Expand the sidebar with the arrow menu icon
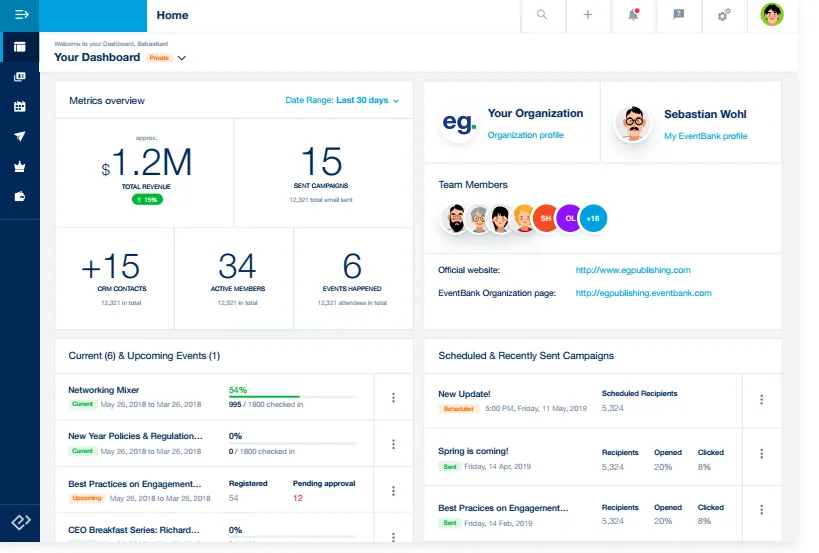This screenshot has height=553, width=819. point(21,15)
